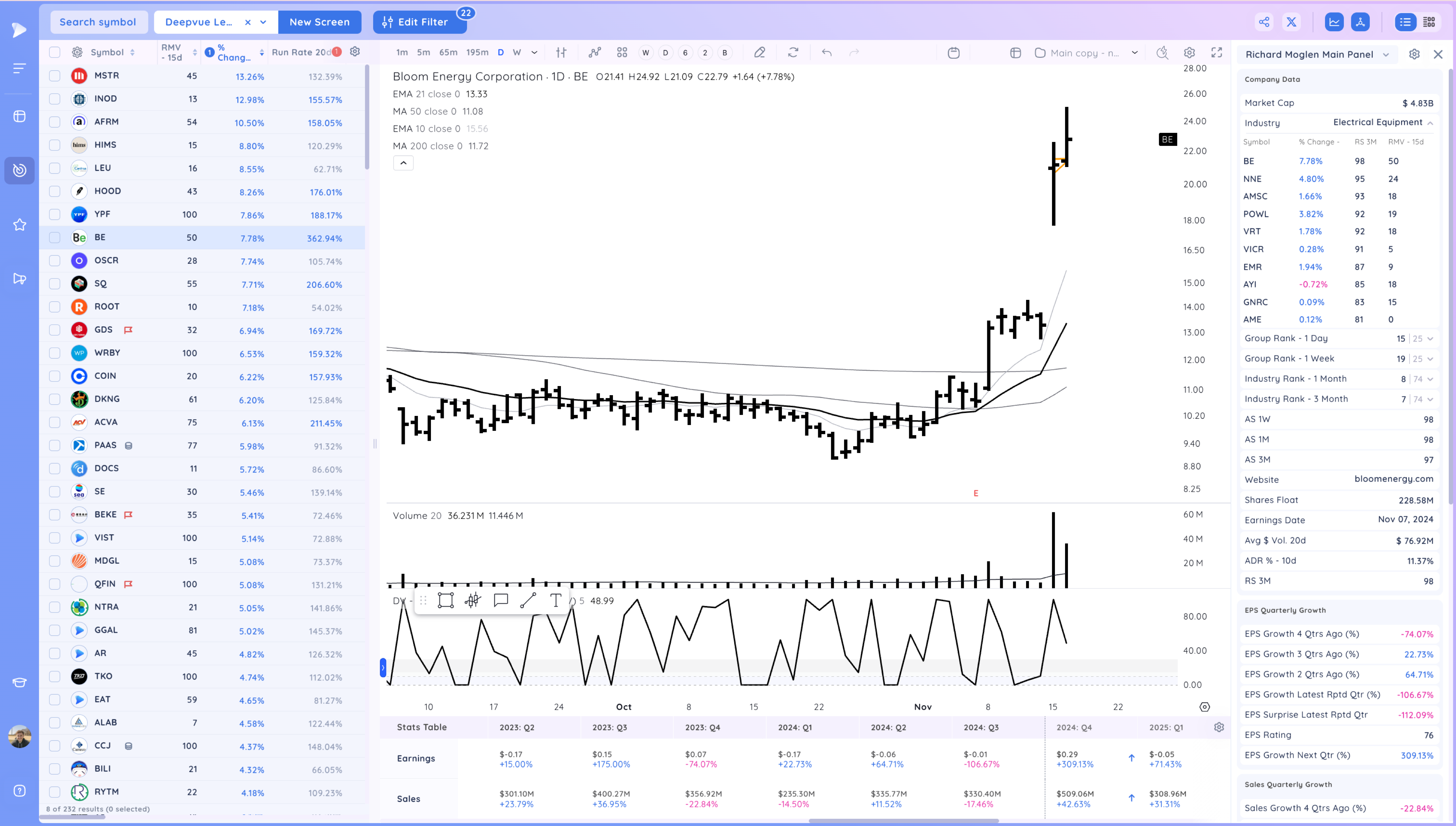Open the chart layout grid icon
This screenshot has width=1456, height=826.
tap(622, 53)
